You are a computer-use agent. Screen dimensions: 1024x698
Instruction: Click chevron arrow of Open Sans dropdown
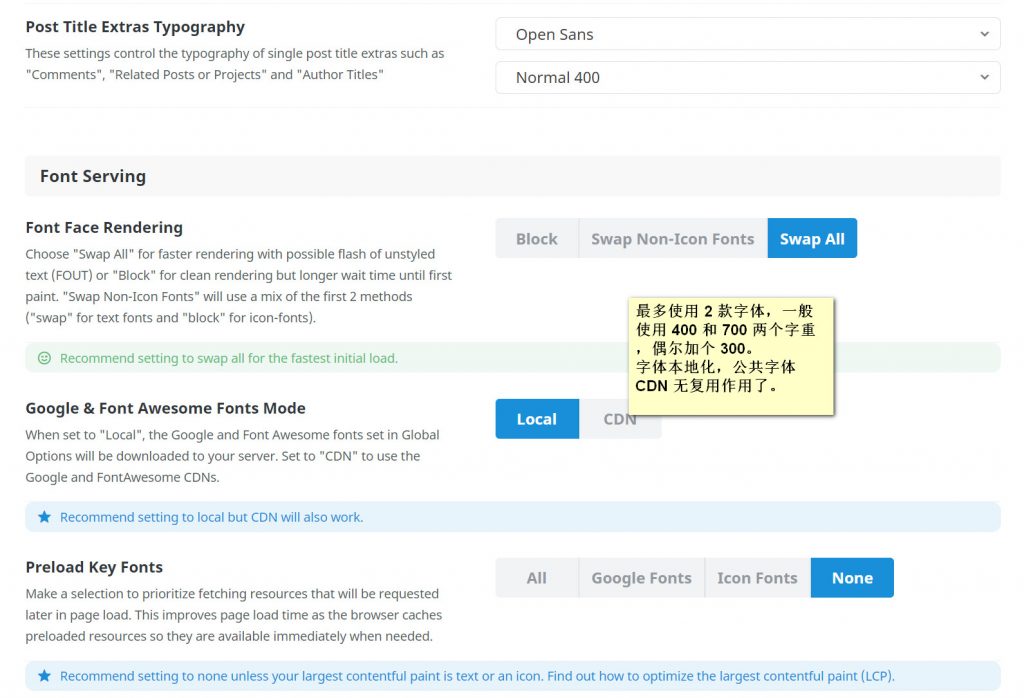click(x=984, y=34)
